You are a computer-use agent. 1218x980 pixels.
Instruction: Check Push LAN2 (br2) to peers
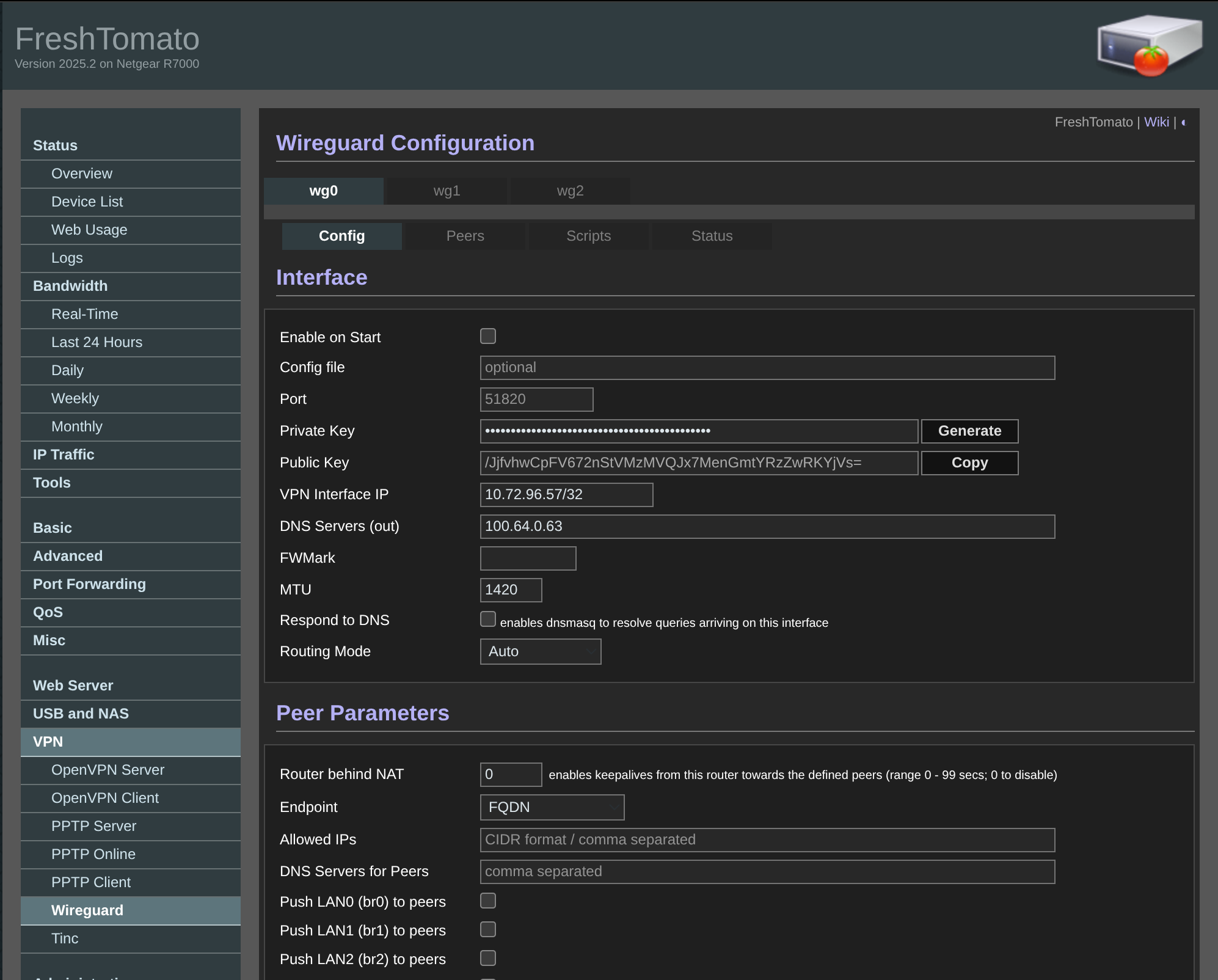[488, 958]
